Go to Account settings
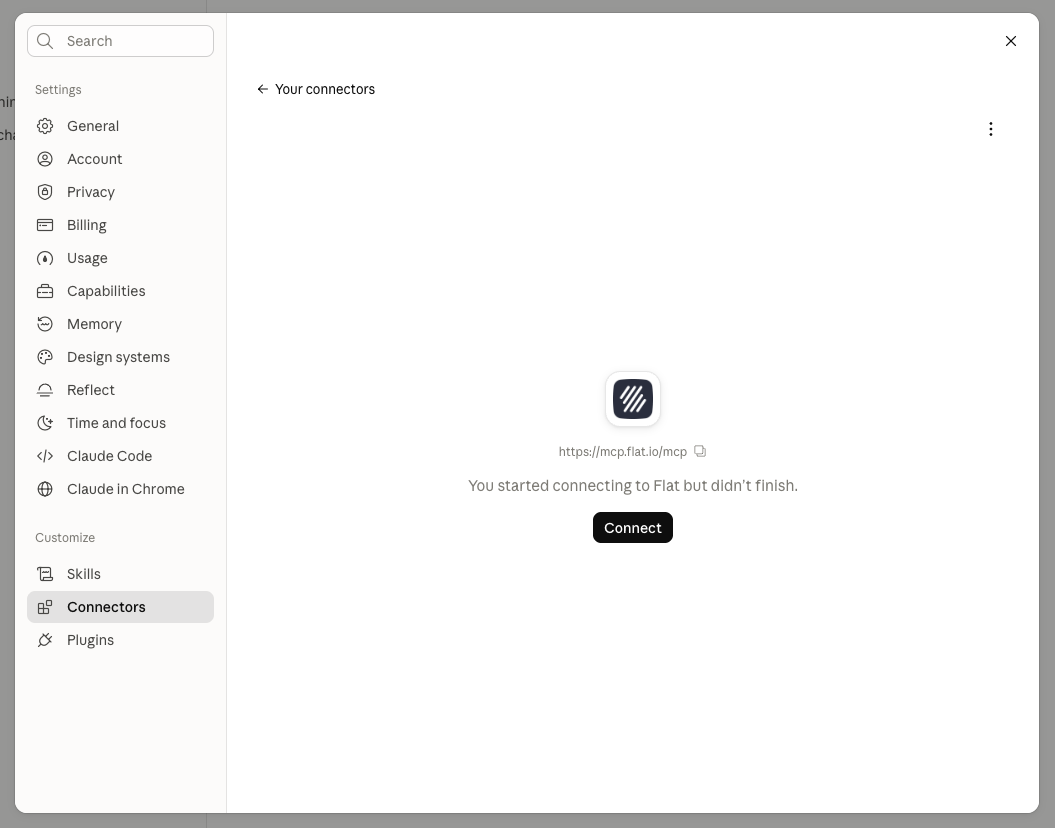 (120, 159)
